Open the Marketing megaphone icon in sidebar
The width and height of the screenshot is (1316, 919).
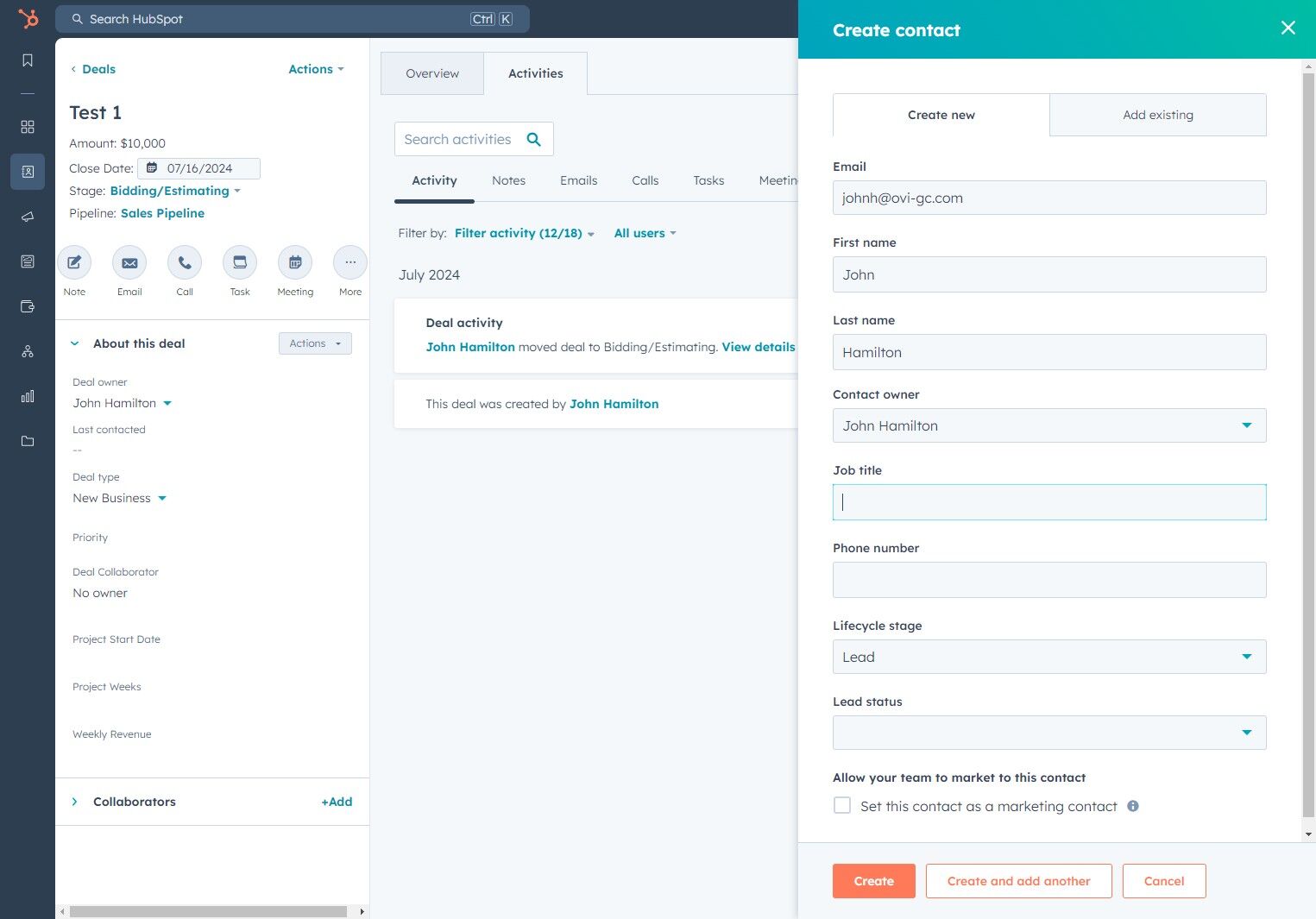point(28,217)
